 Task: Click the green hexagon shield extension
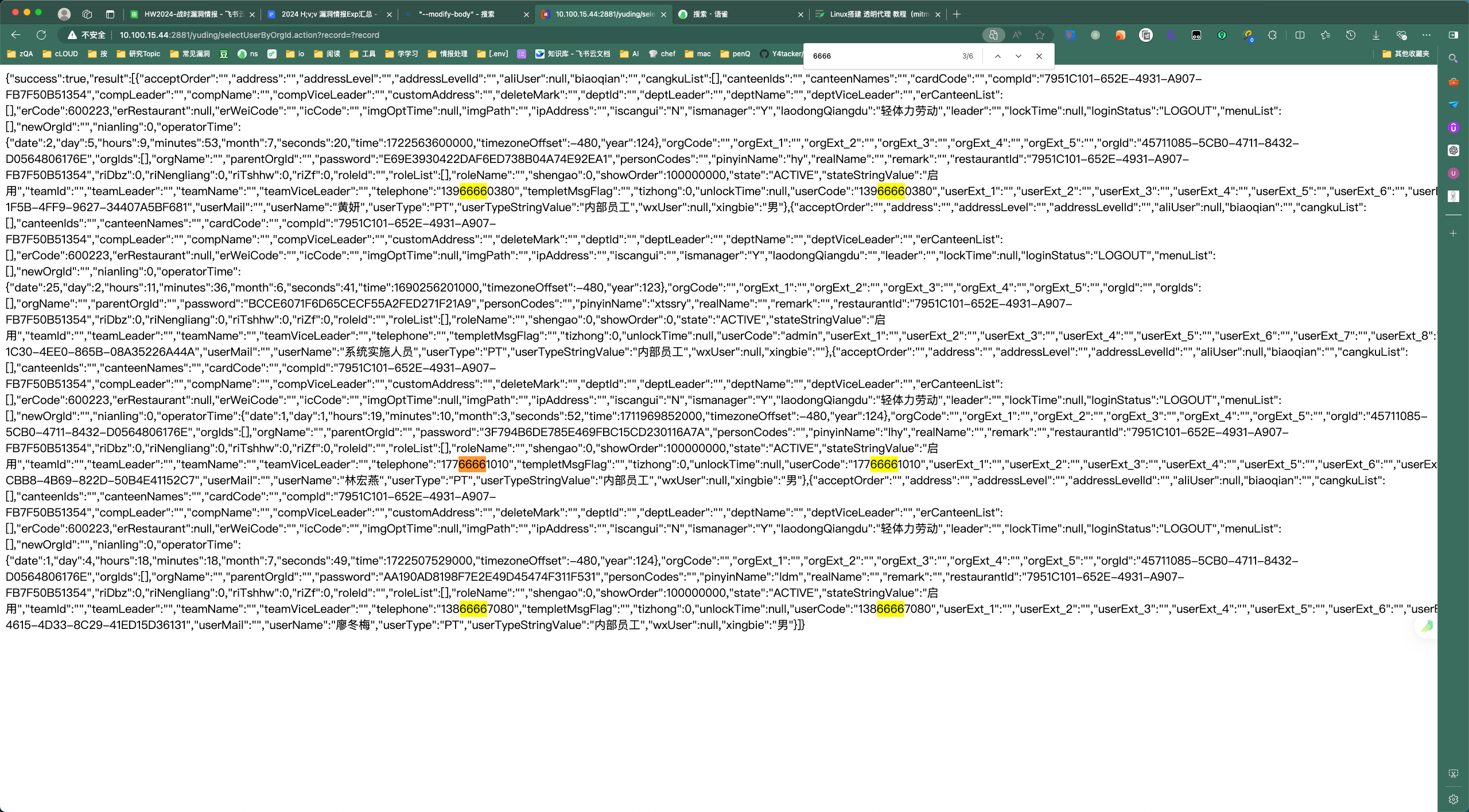[1222, 35]
